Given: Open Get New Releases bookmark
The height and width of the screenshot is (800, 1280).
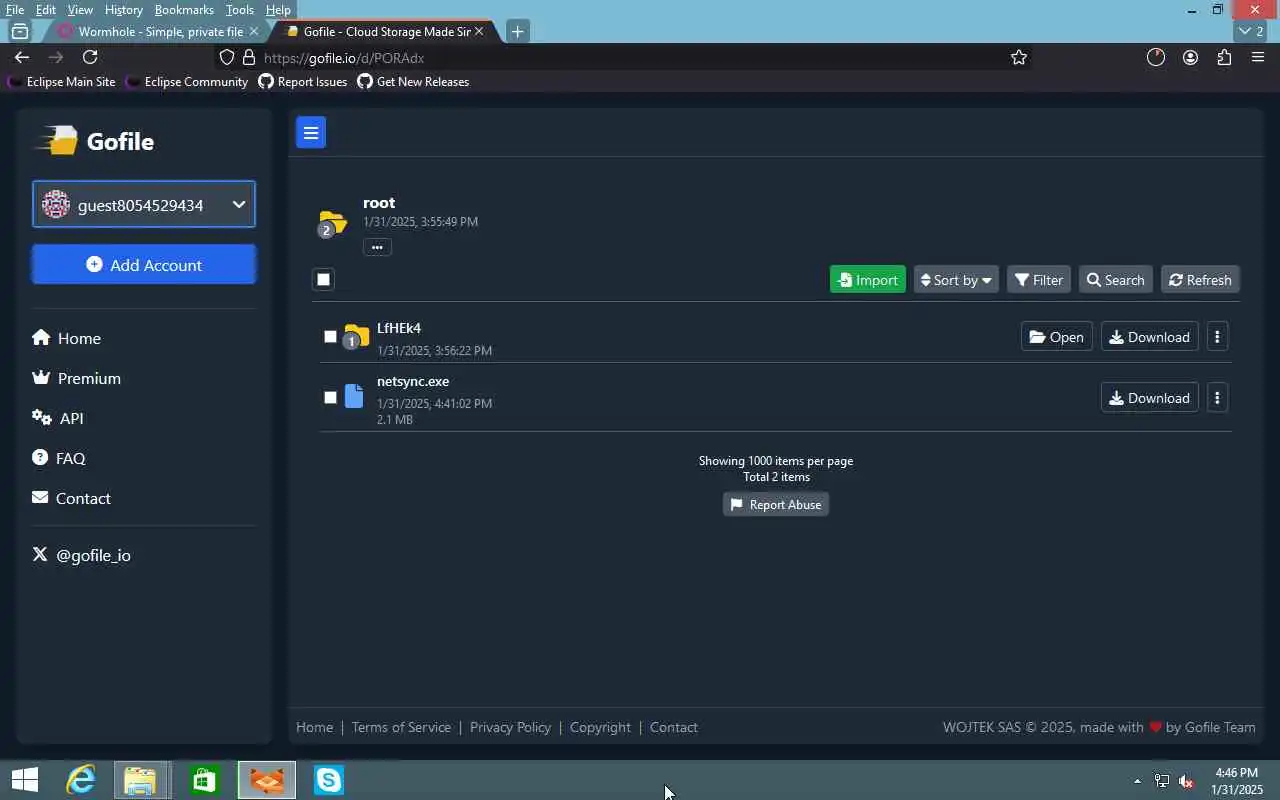Looking at the screenshot, I should 413,82.
